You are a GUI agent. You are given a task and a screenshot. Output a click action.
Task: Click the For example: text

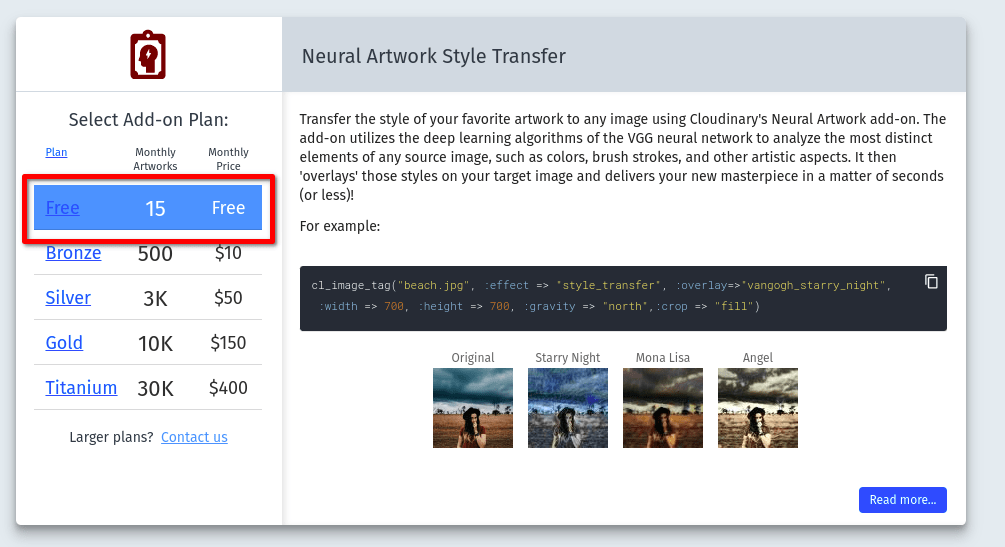(x=340, y=226)
